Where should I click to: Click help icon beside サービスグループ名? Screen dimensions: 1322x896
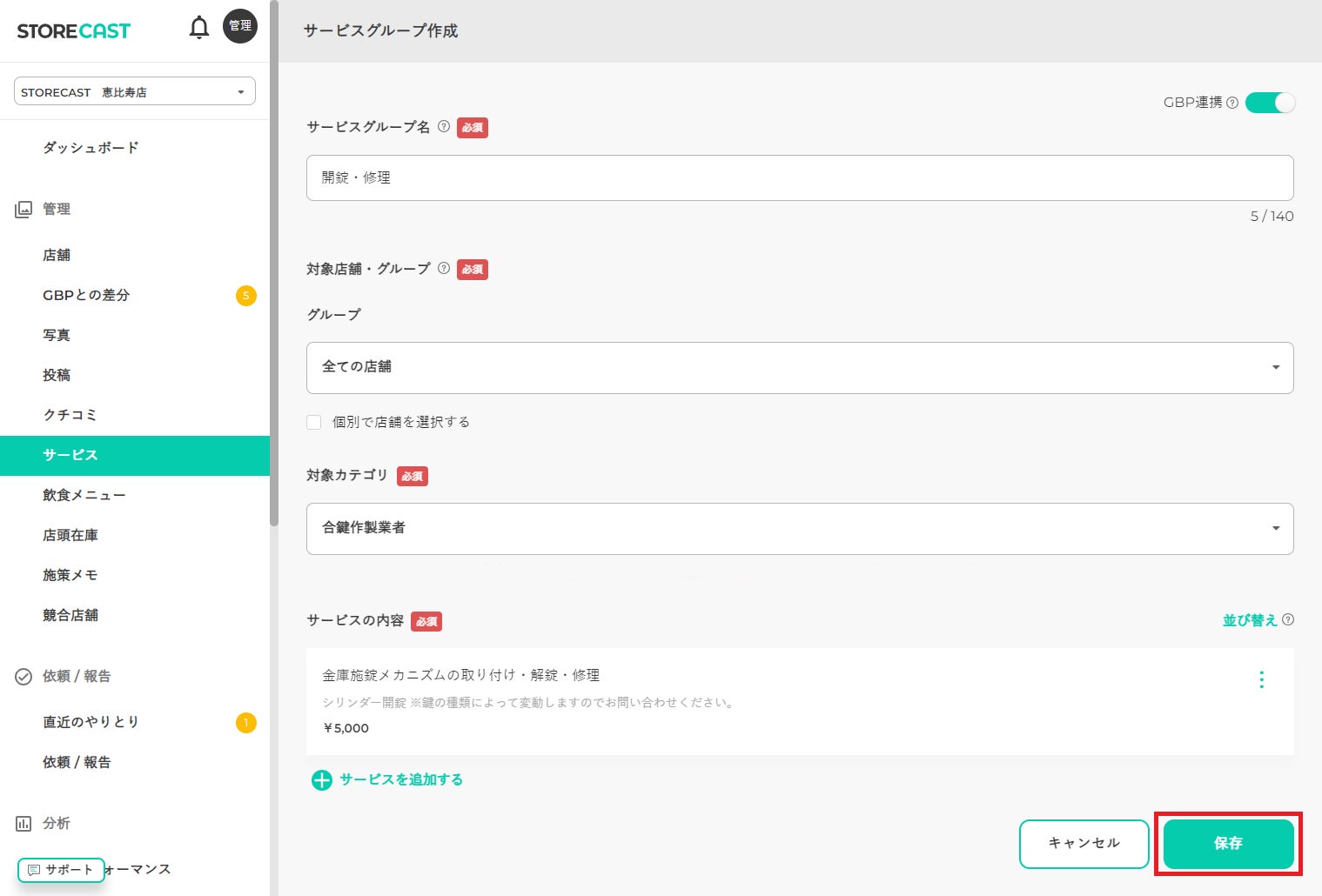coord(444,126)
